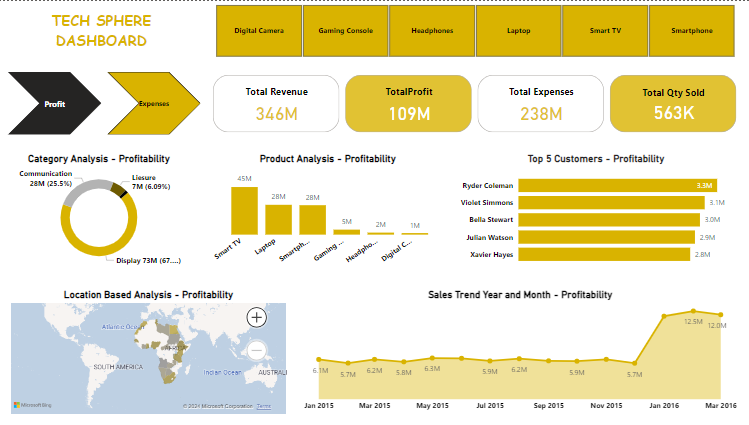Select Xavier Hayes' 2.8M bar

(x=604, y=255)
